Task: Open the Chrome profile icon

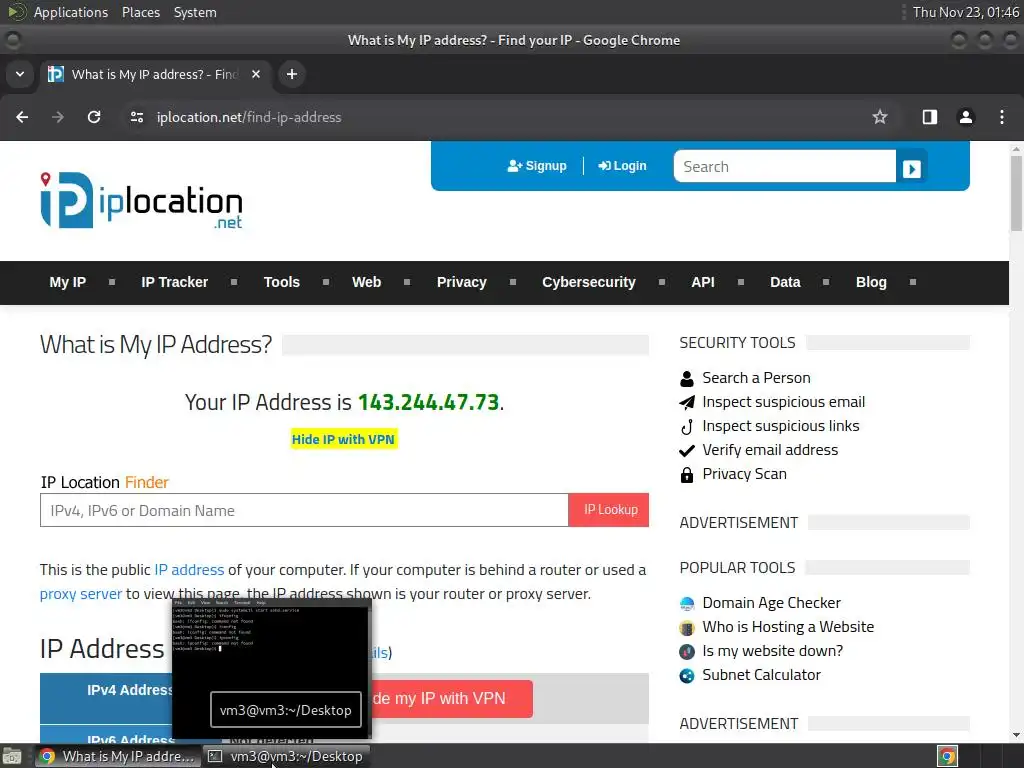Action: click(x=966, y=117)
